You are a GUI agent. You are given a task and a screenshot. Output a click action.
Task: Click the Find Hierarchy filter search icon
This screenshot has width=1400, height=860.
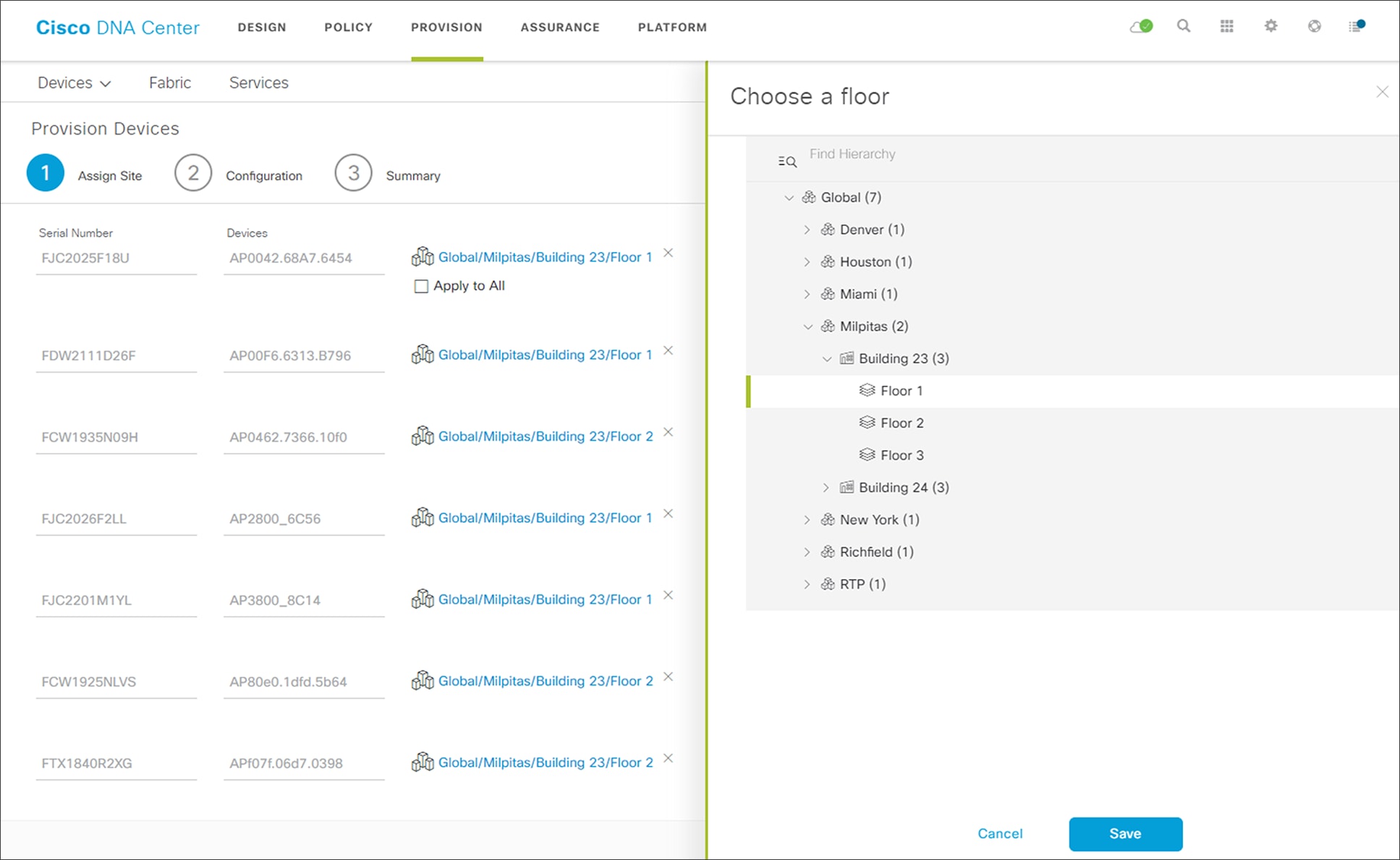click(x=787, y=161)
